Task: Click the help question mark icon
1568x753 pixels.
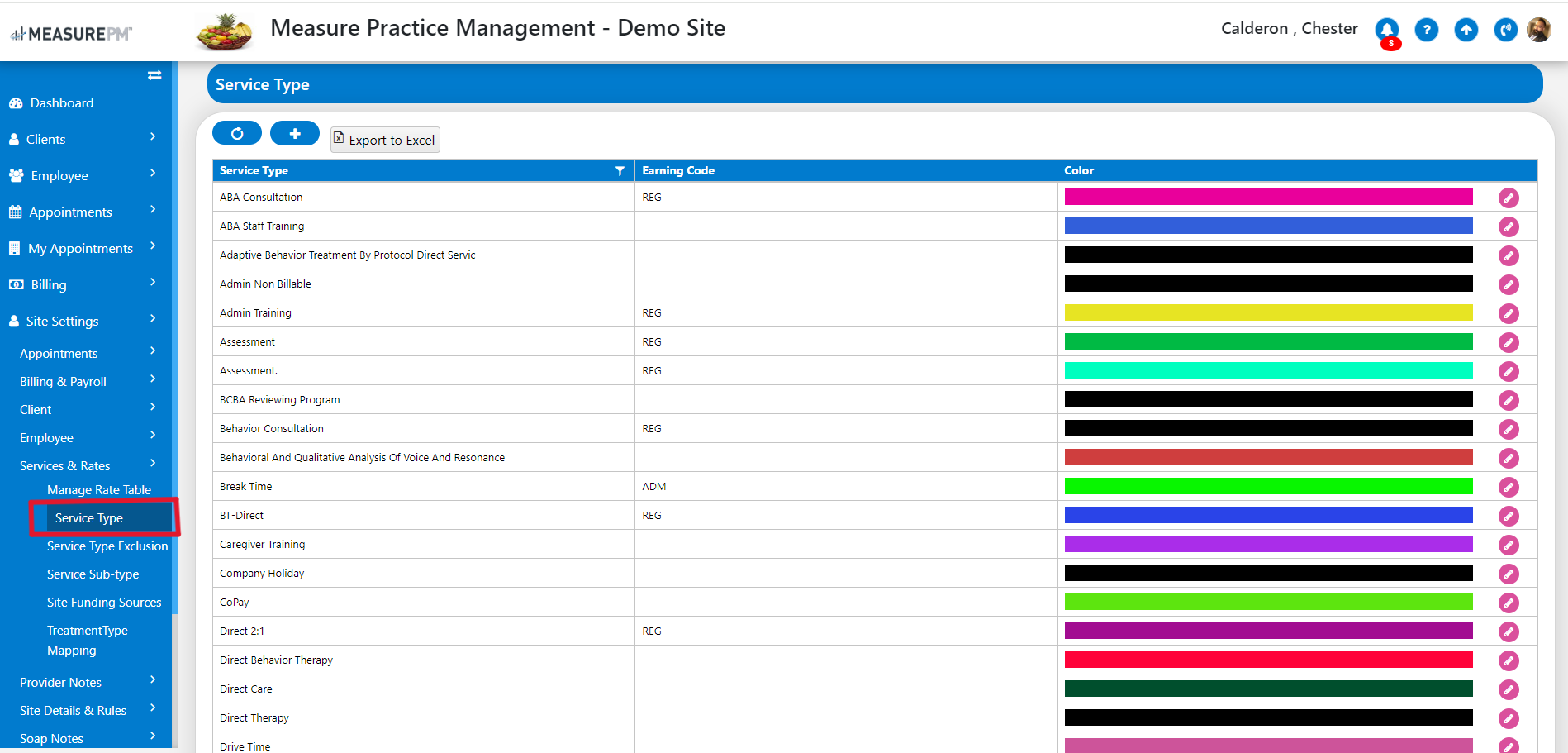Action: point(1427,31)
